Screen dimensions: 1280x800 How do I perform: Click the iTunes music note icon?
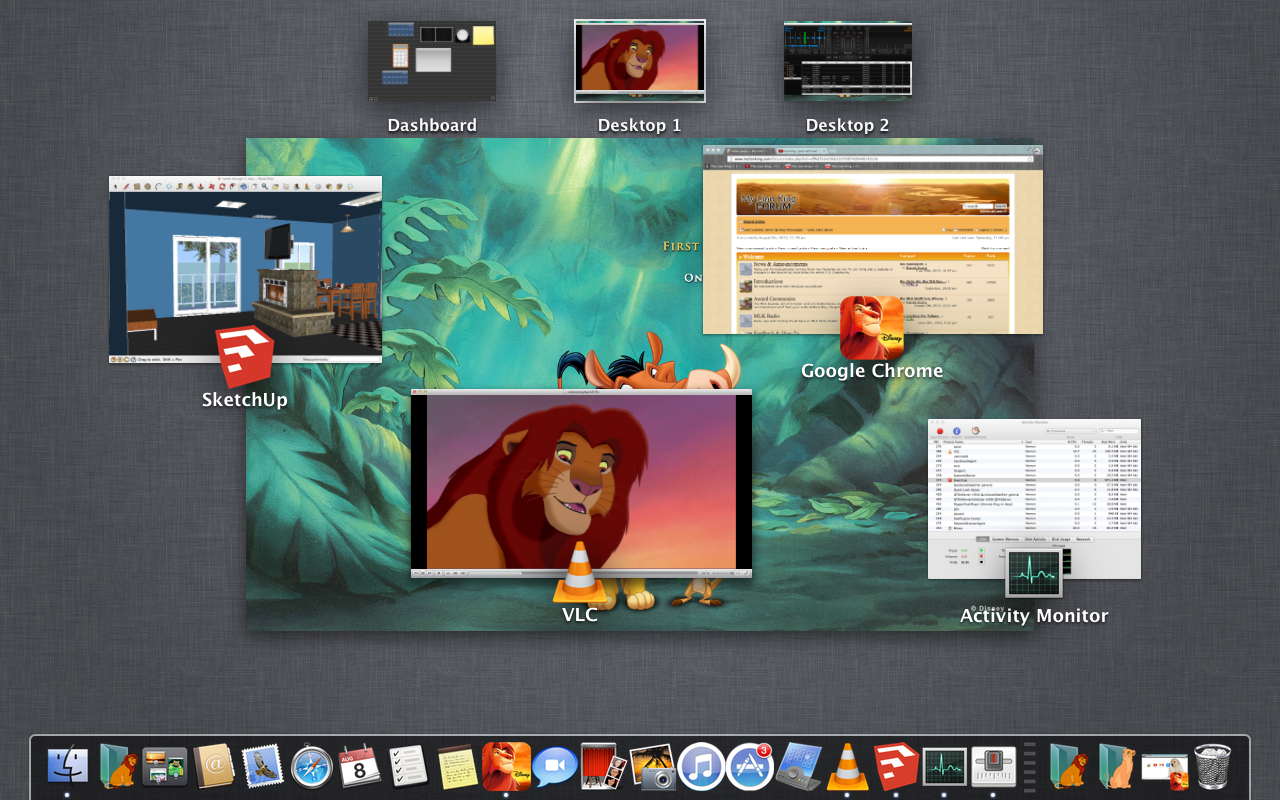pyautogui.click(x=701, y=767)
